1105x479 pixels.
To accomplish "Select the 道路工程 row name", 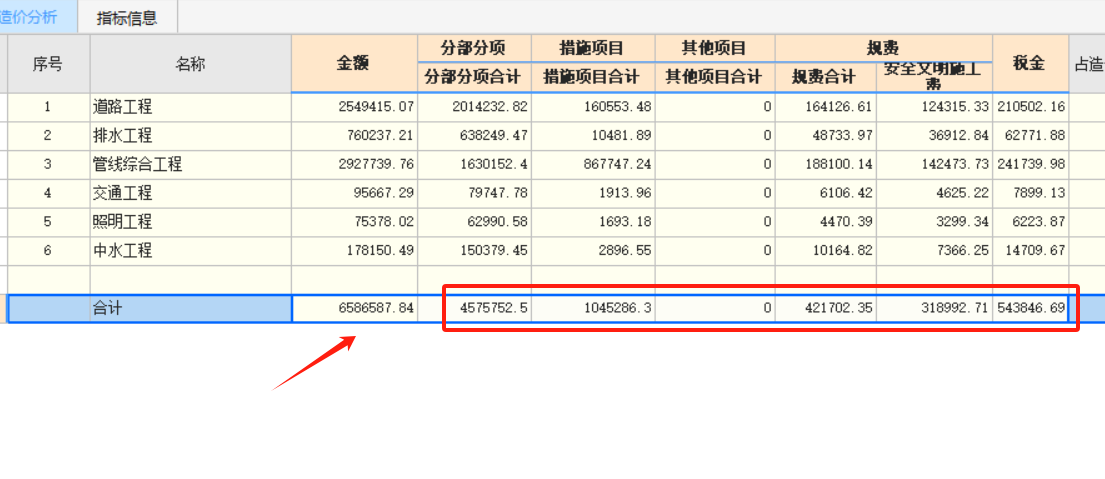I will click(190, 107).
